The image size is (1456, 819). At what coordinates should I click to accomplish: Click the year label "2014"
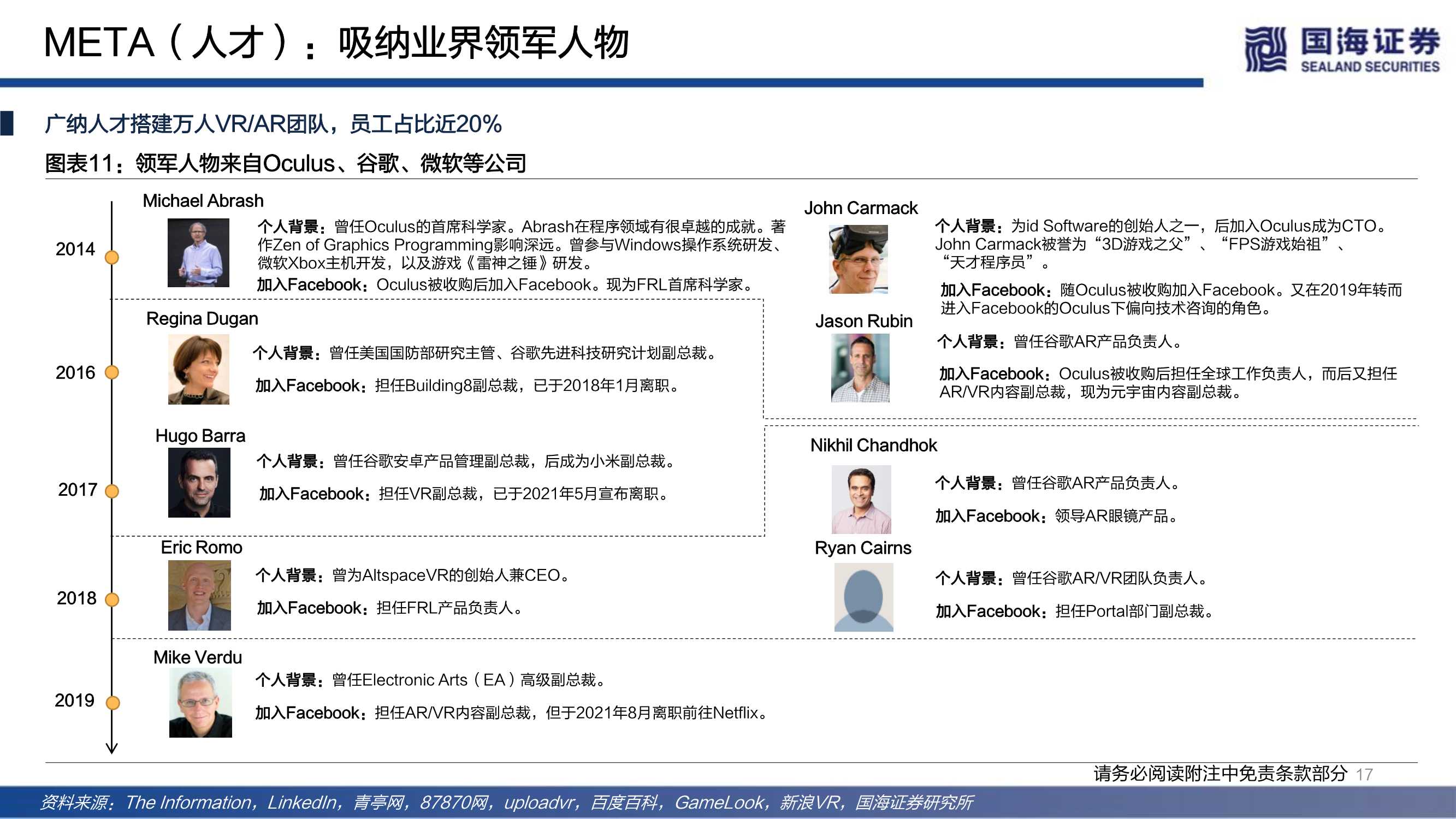tap(75, 248)
